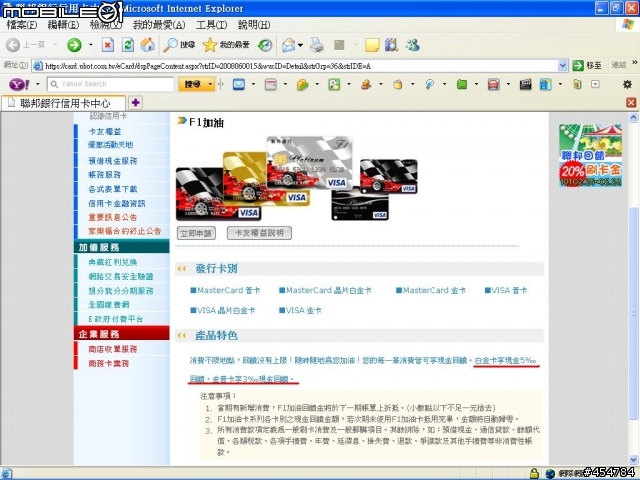Expand the address bar dropdown

click(562, 65)
